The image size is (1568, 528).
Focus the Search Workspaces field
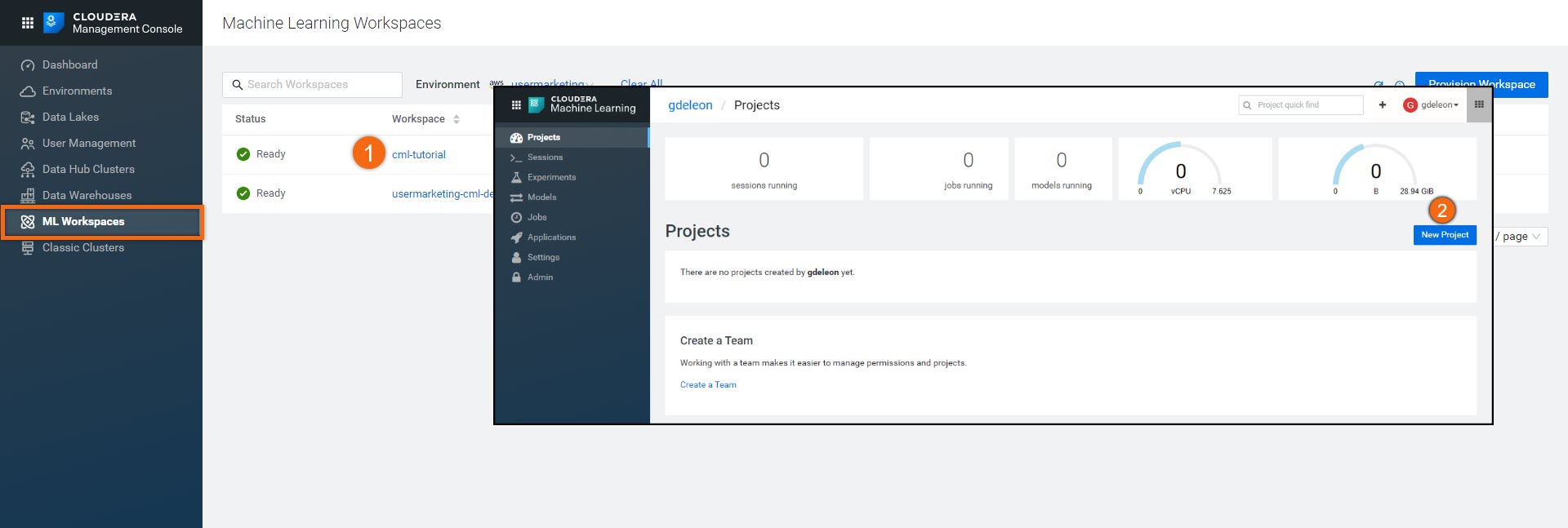tap(312, 84)
